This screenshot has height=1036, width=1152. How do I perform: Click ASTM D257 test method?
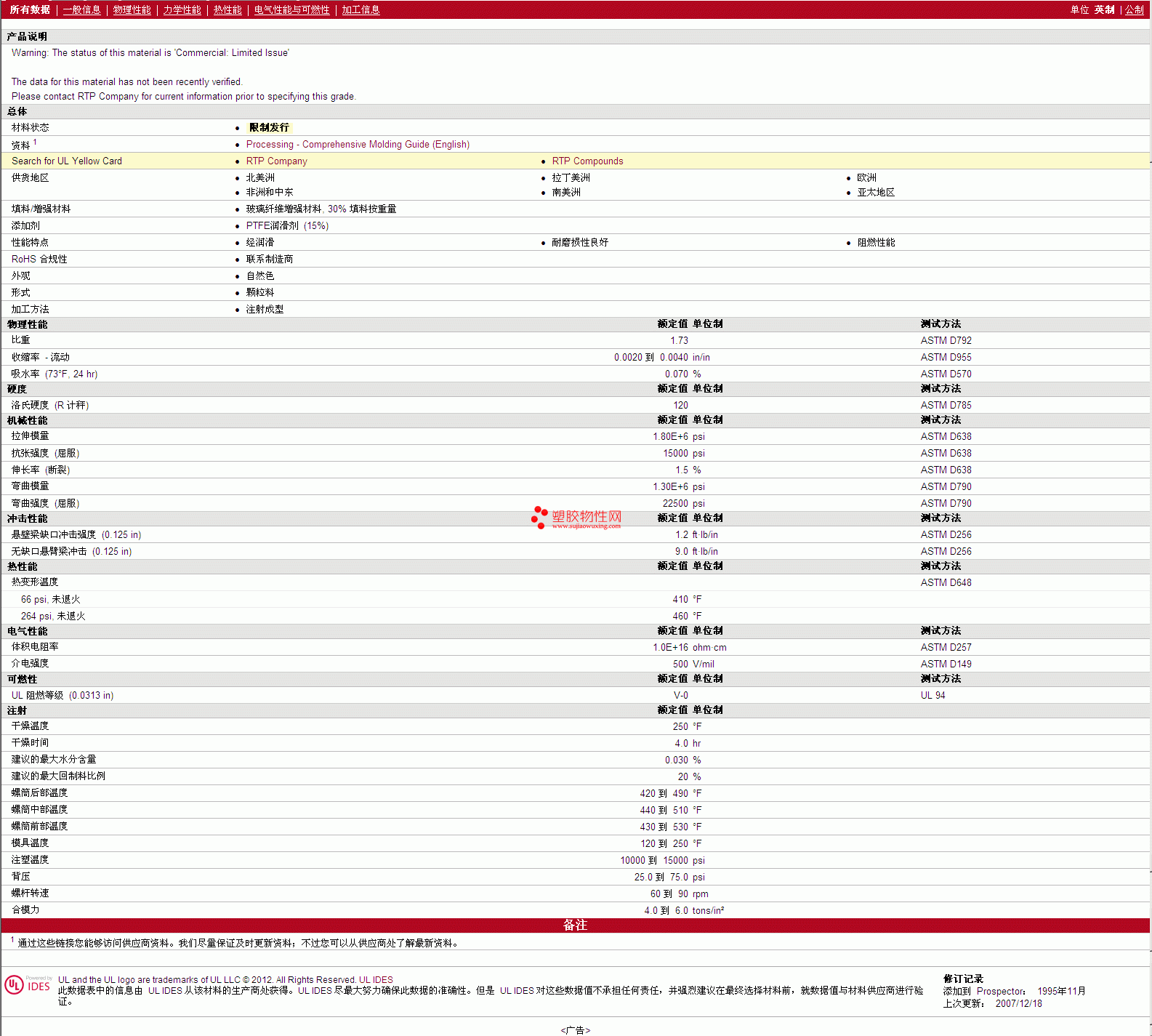point(946,647)
